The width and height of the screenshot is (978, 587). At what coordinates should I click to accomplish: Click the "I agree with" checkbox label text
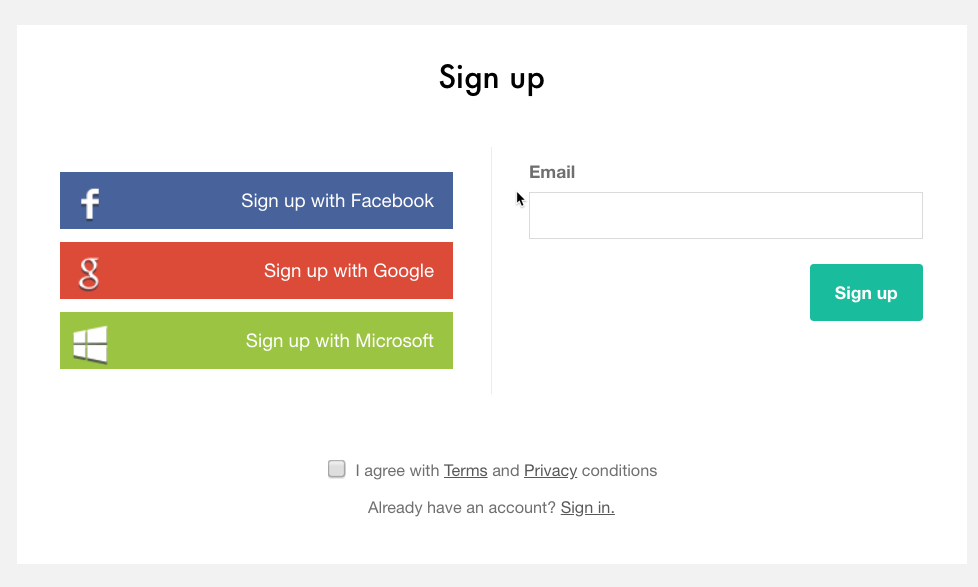tap(397, 470)
